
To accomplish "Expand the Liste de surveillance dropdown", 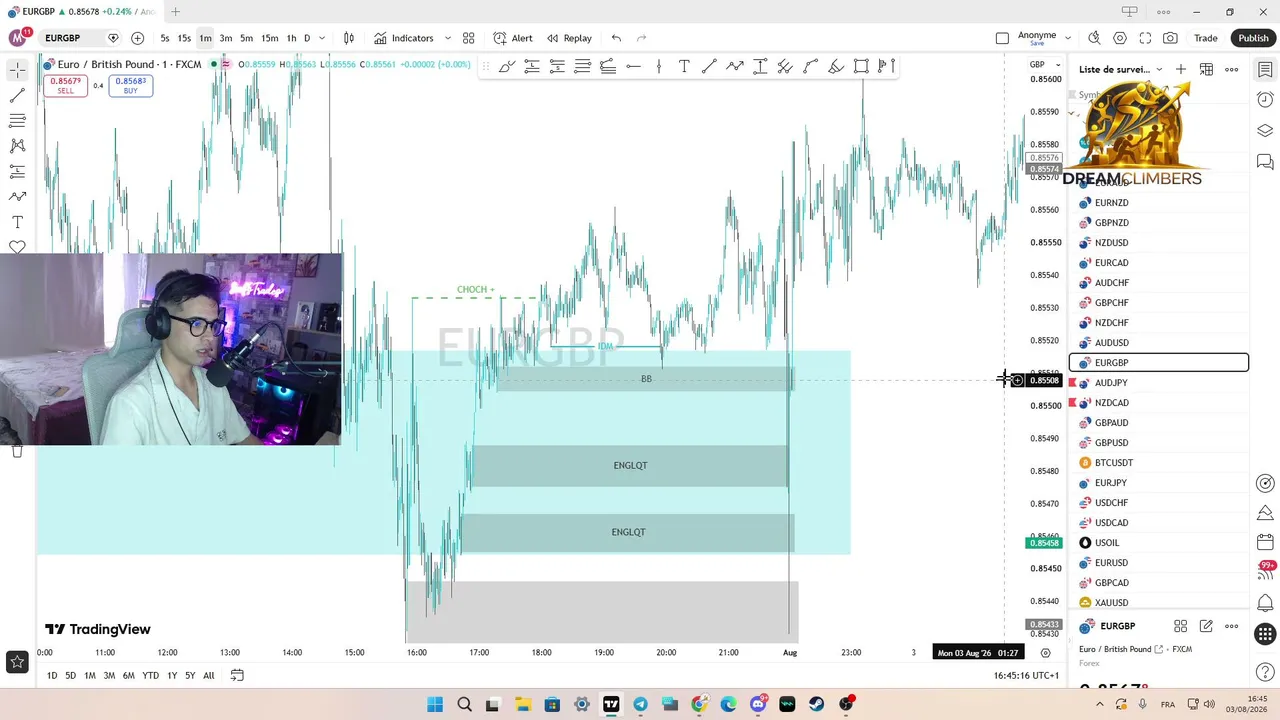I will [x=1120, y=69].
